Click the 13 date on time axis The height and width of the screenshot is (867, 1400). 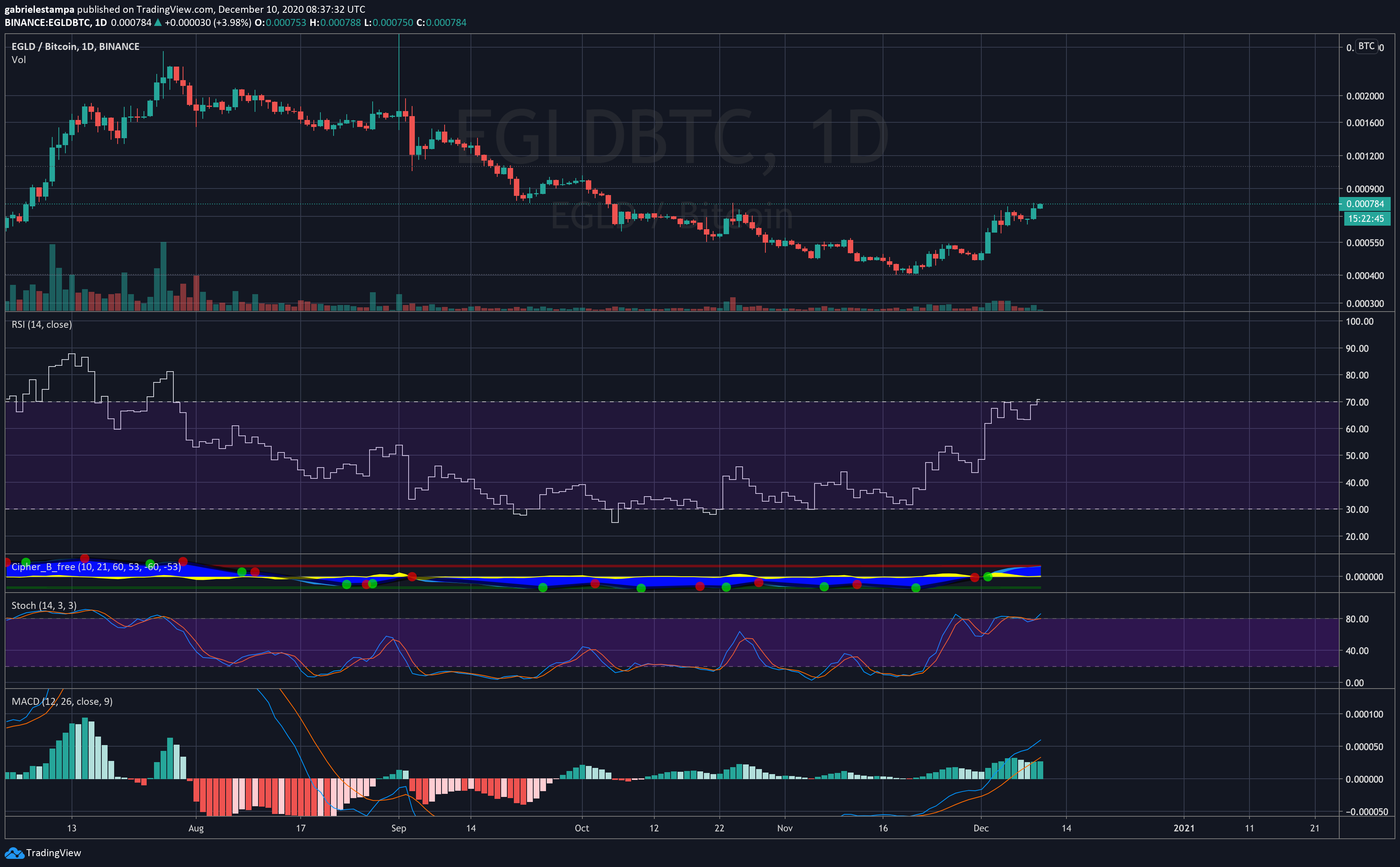pyautogui.click(x=72, y=828)
